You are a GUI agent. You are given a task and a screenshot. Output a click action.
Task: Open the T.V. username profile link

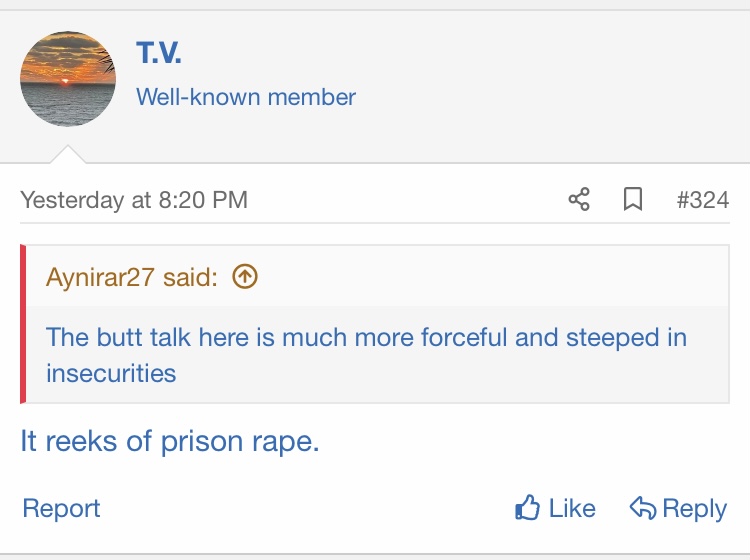tap(159, 54)
